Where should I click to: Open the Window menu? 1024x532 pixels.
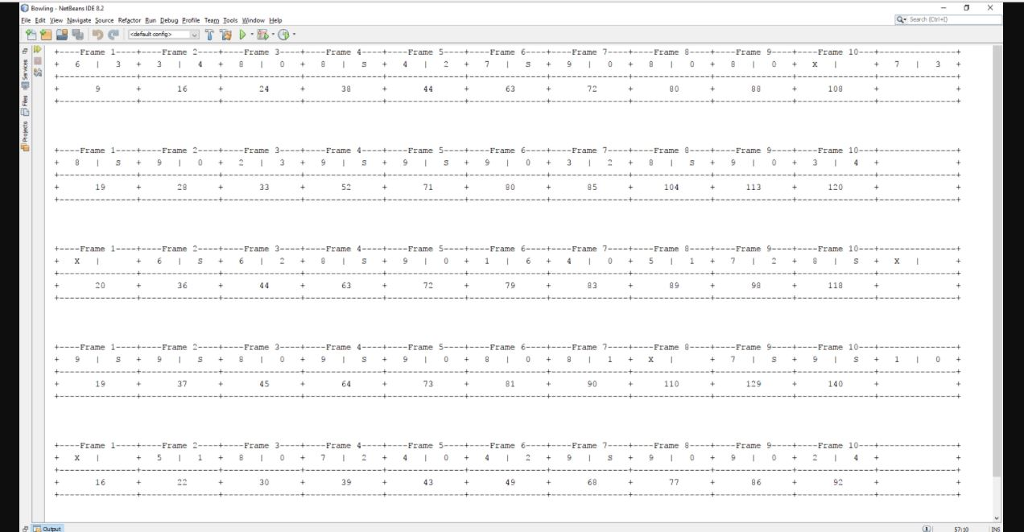[253, 20]
